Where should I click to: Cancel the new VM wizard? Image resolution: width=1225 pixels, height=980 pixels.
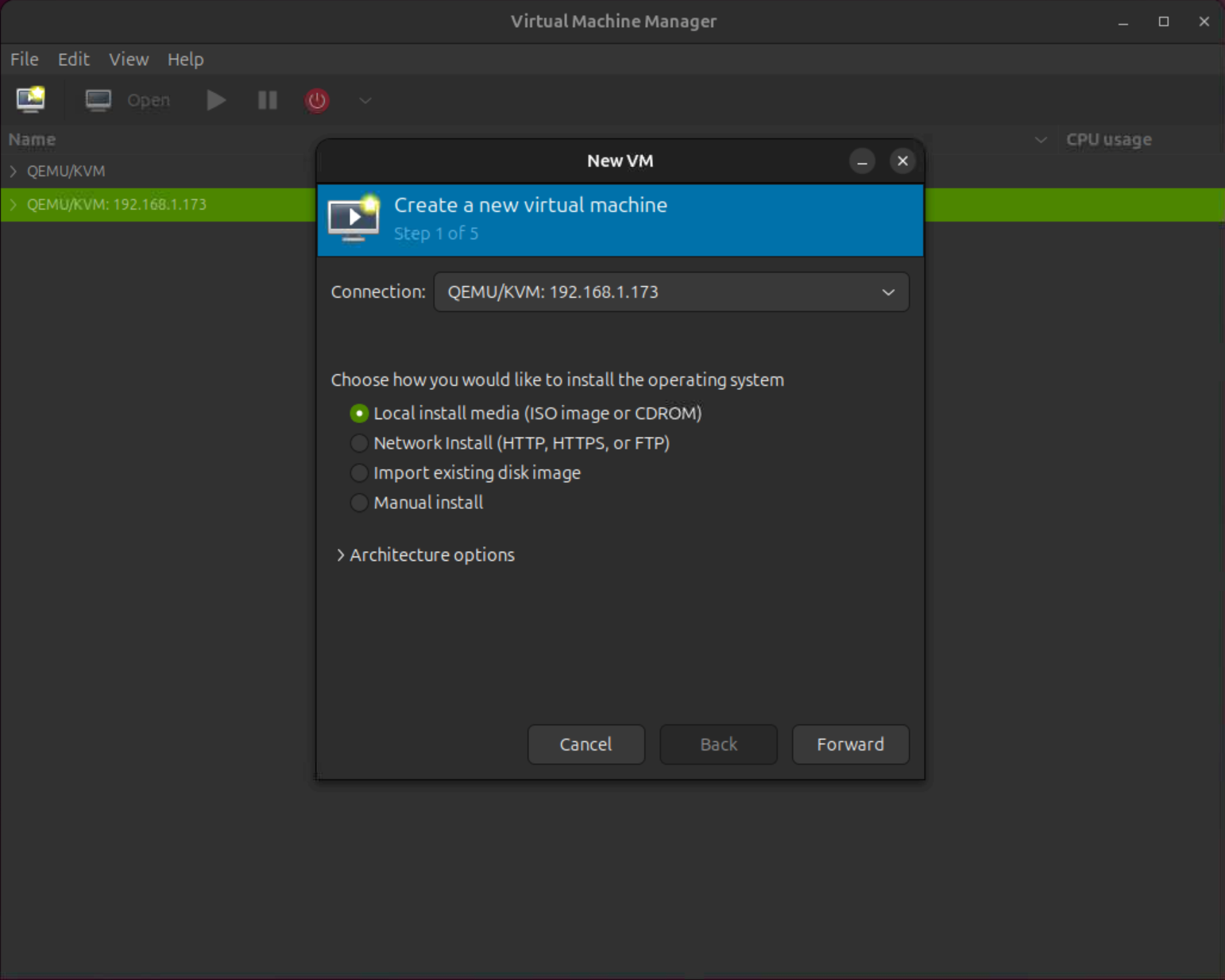(x=585, y=744)
